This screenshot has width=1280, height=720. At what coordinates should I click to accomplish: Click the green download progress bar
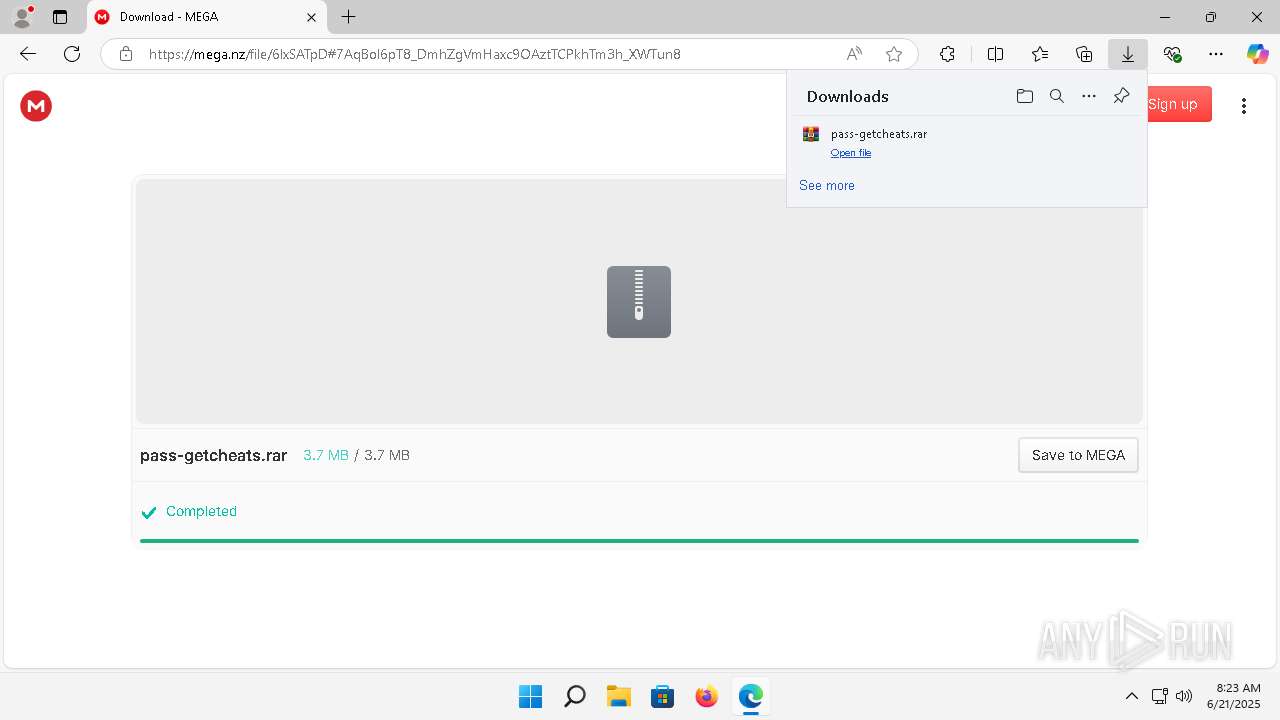click(x=639, y=541)
